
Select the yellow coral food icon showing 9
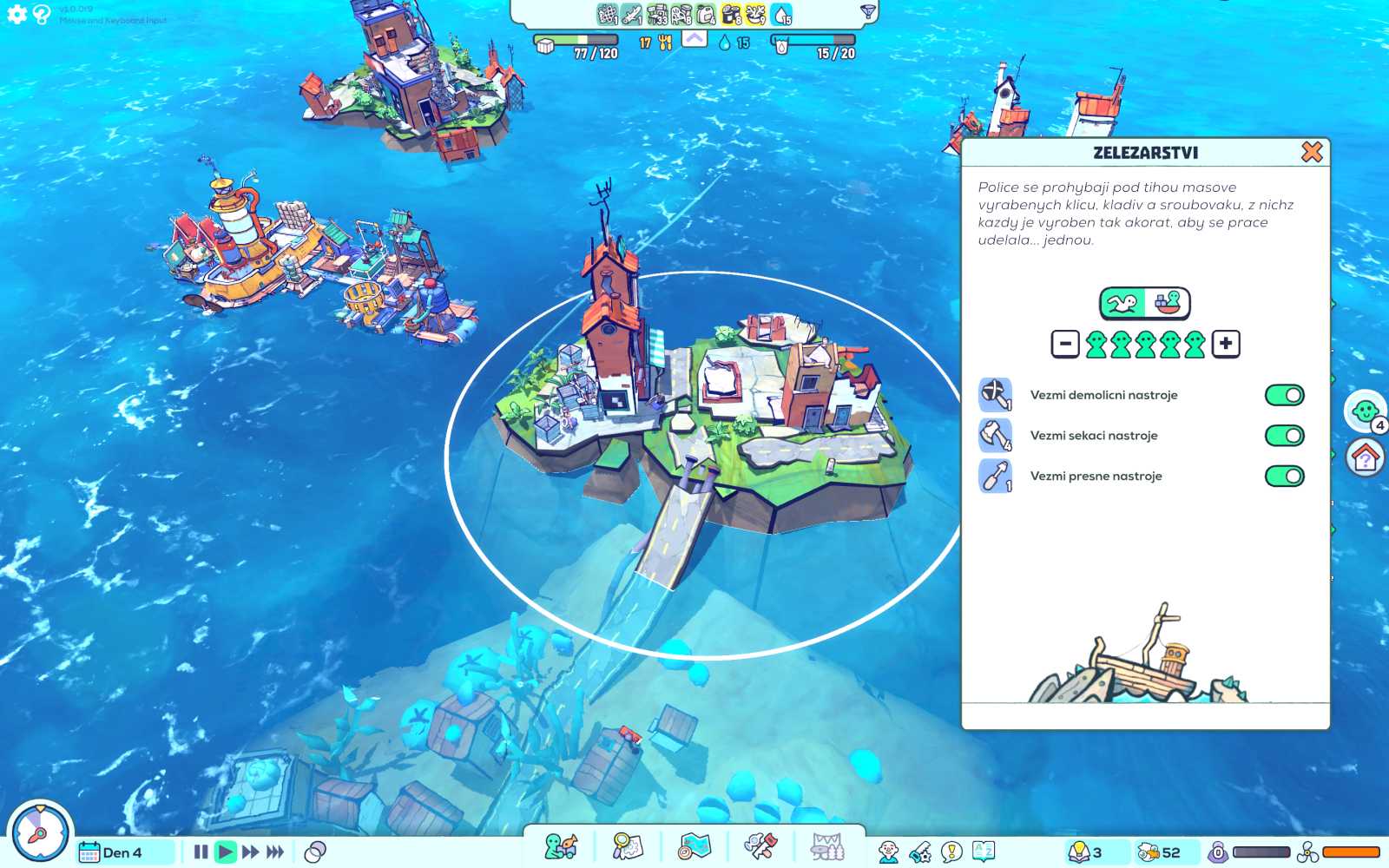[x=756, y=14]
